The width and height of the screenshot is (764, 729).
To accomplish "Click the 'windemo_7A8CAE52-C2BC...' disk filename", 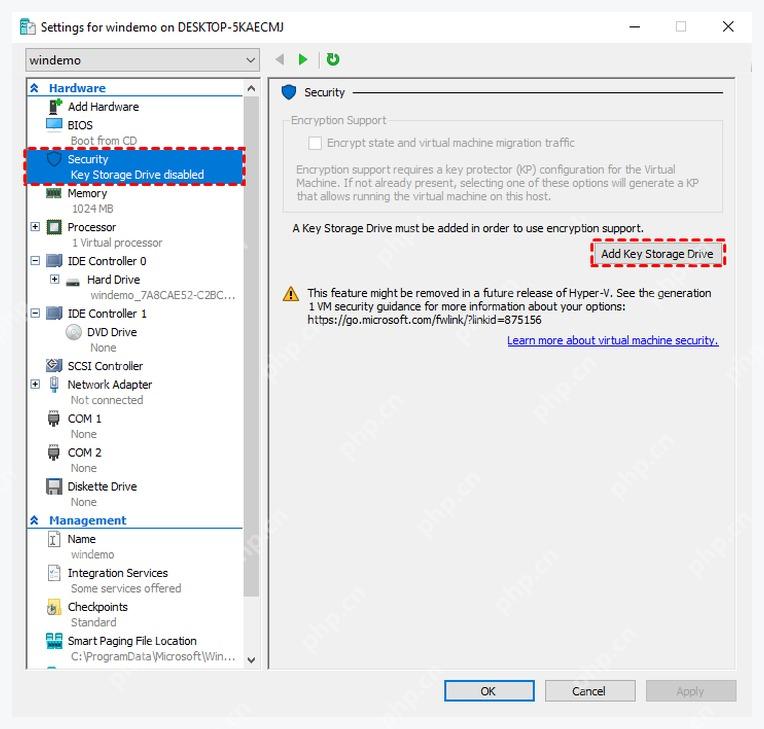I will point(163,295).
